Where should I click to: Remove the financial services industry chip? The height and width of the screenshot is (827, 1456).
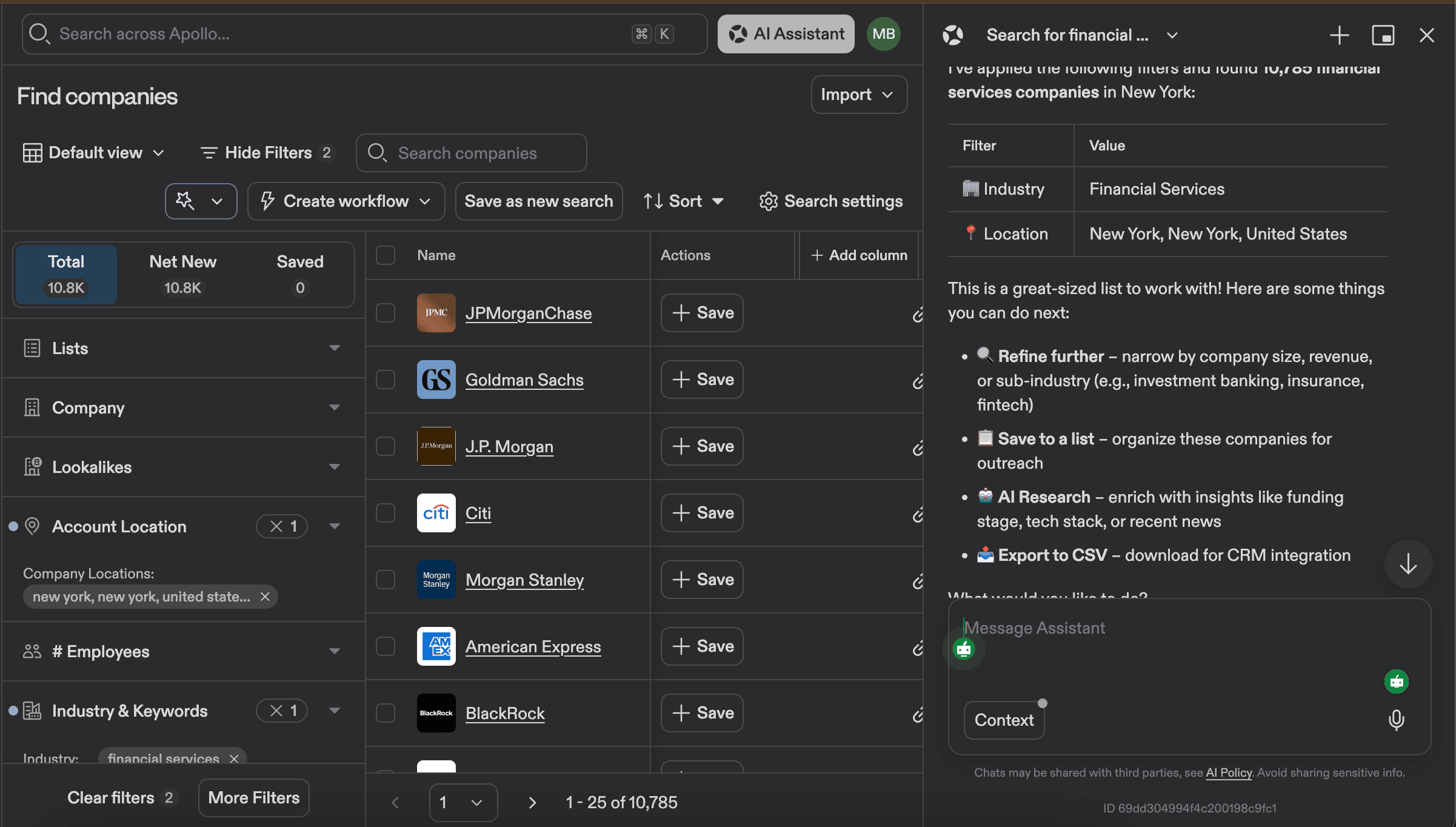[x=234, y=758]
